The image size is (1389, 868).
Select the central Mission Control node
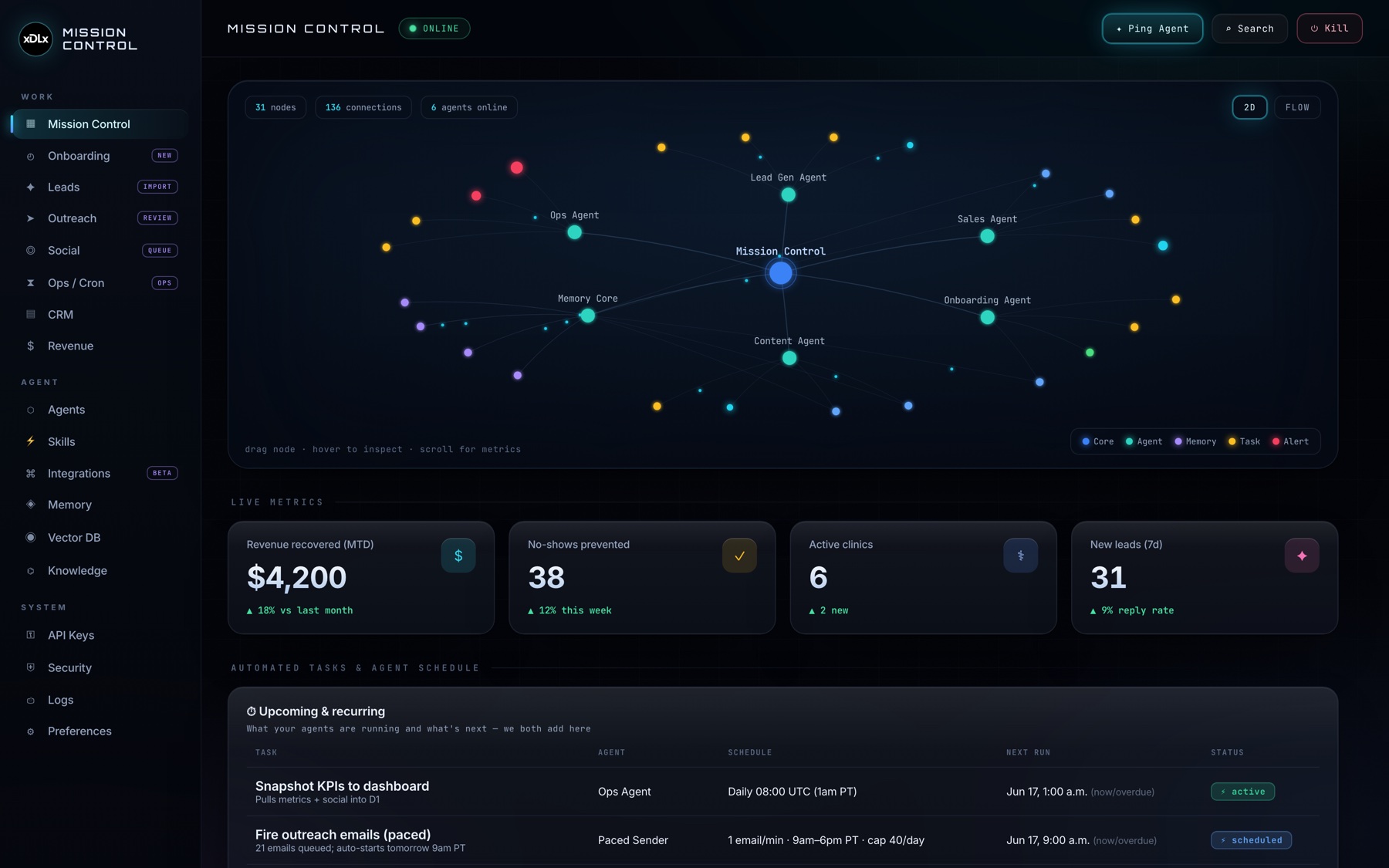(x=781, y=272)
